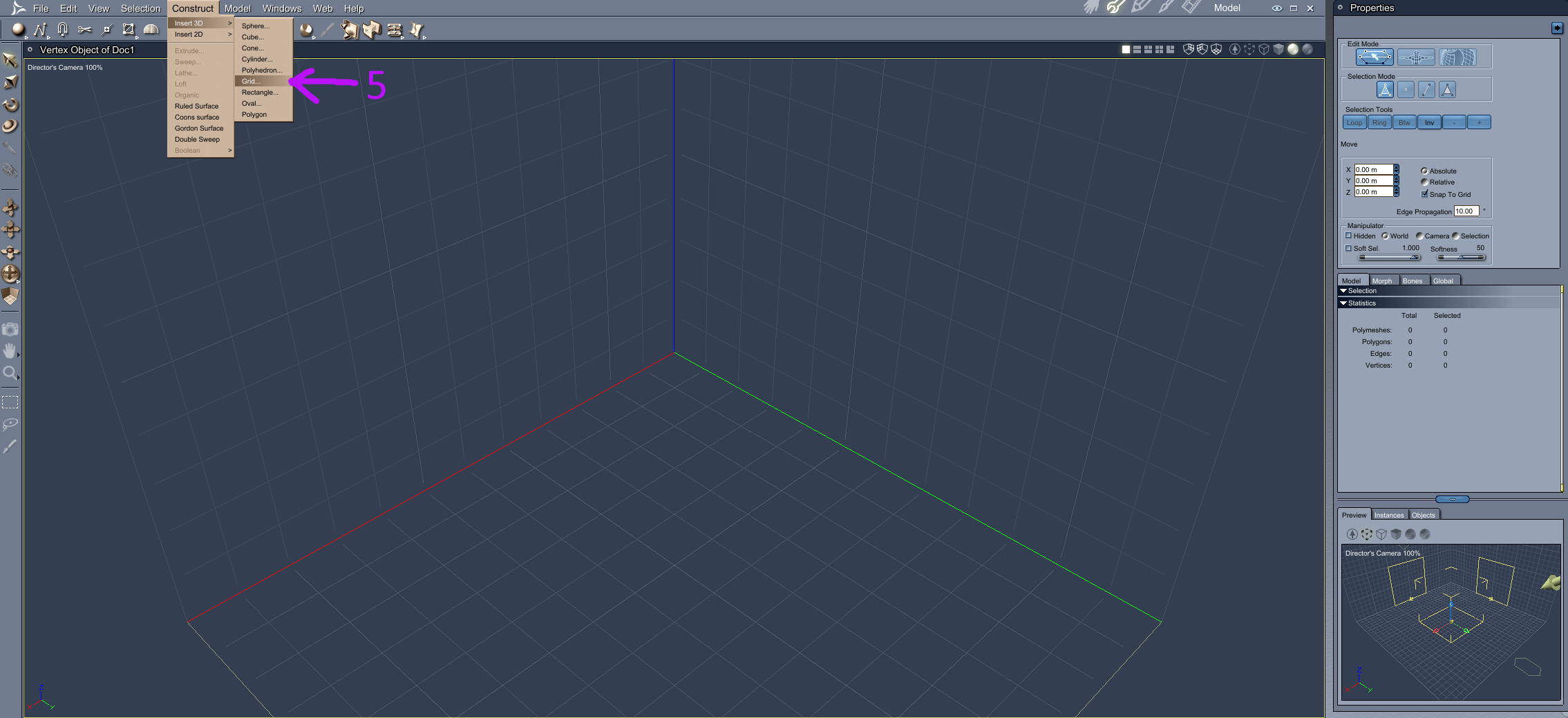Click the blue arrow button in Properties panel

click(x=1557, y=28)
